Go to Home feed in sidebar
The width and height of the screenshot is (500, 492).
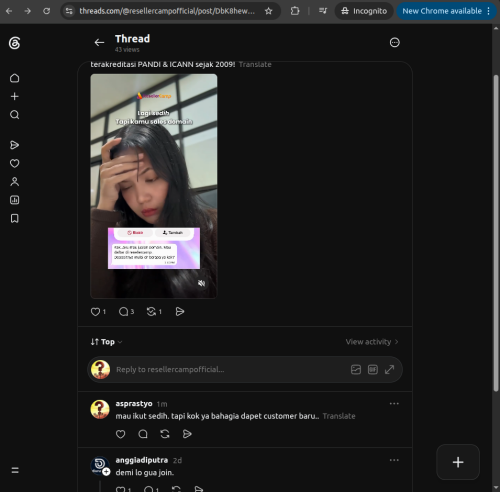tap(14, 78)
